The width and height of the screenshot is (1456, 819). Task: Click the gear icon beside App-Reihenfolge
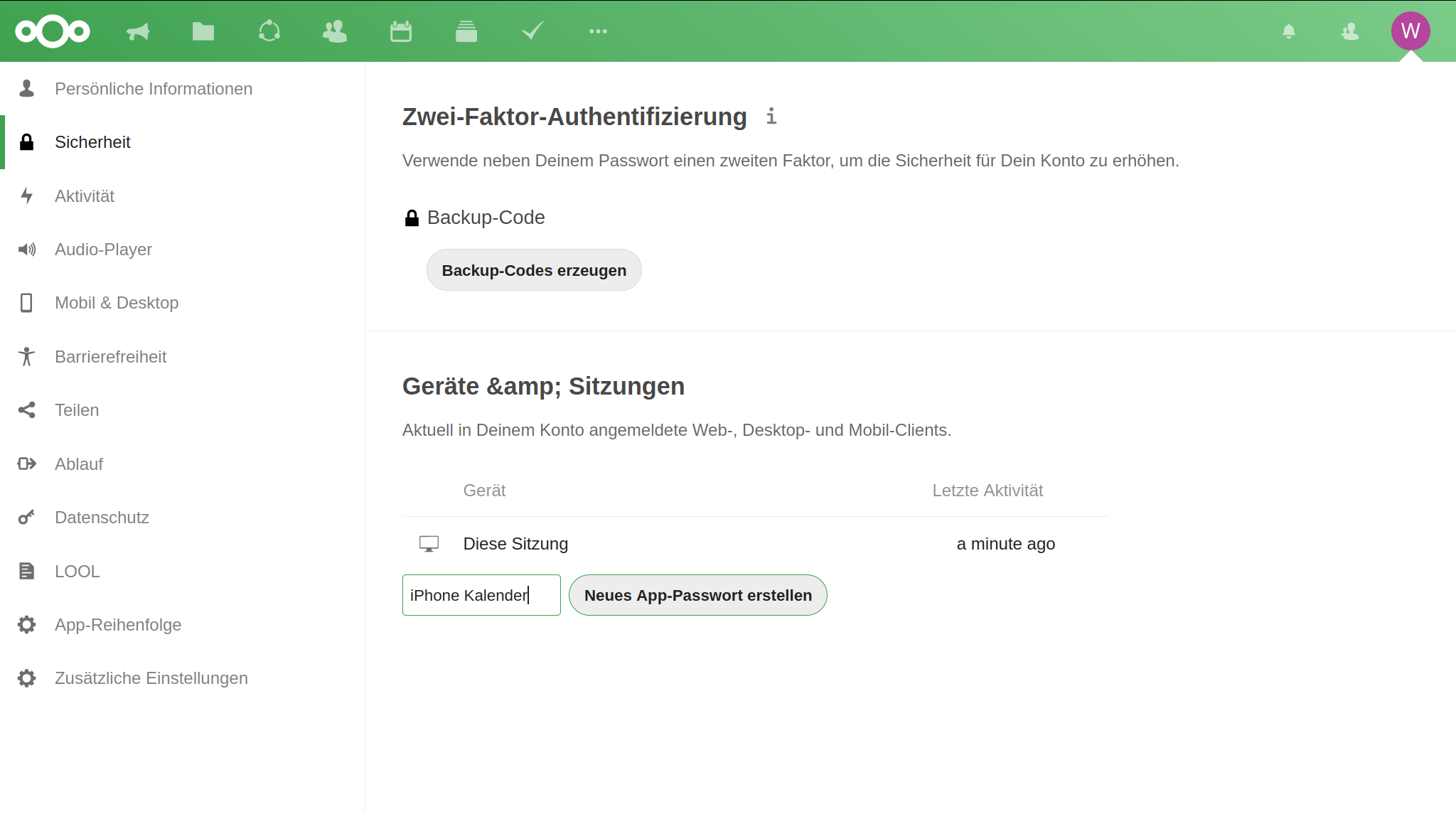[x=27, y=625]
